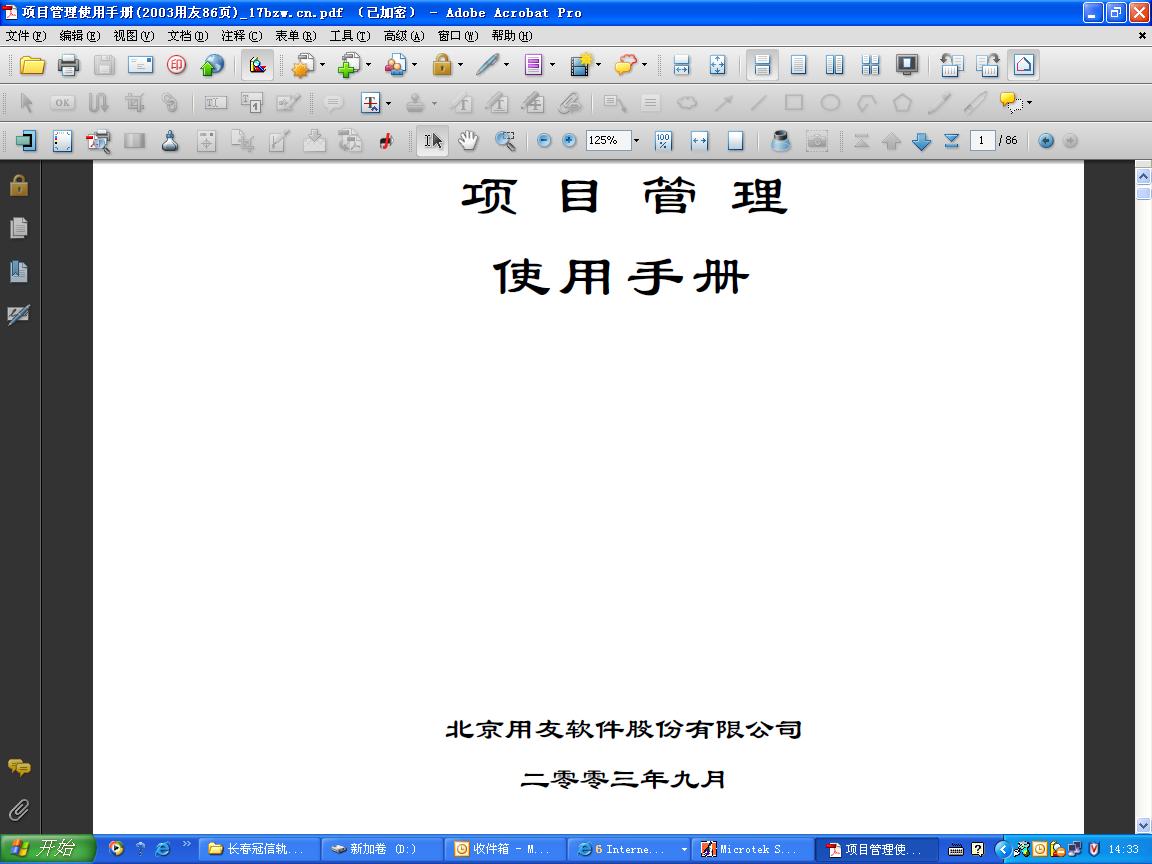Toggle two-up page layout
The image size is (1152, 864).
point(835,65)
